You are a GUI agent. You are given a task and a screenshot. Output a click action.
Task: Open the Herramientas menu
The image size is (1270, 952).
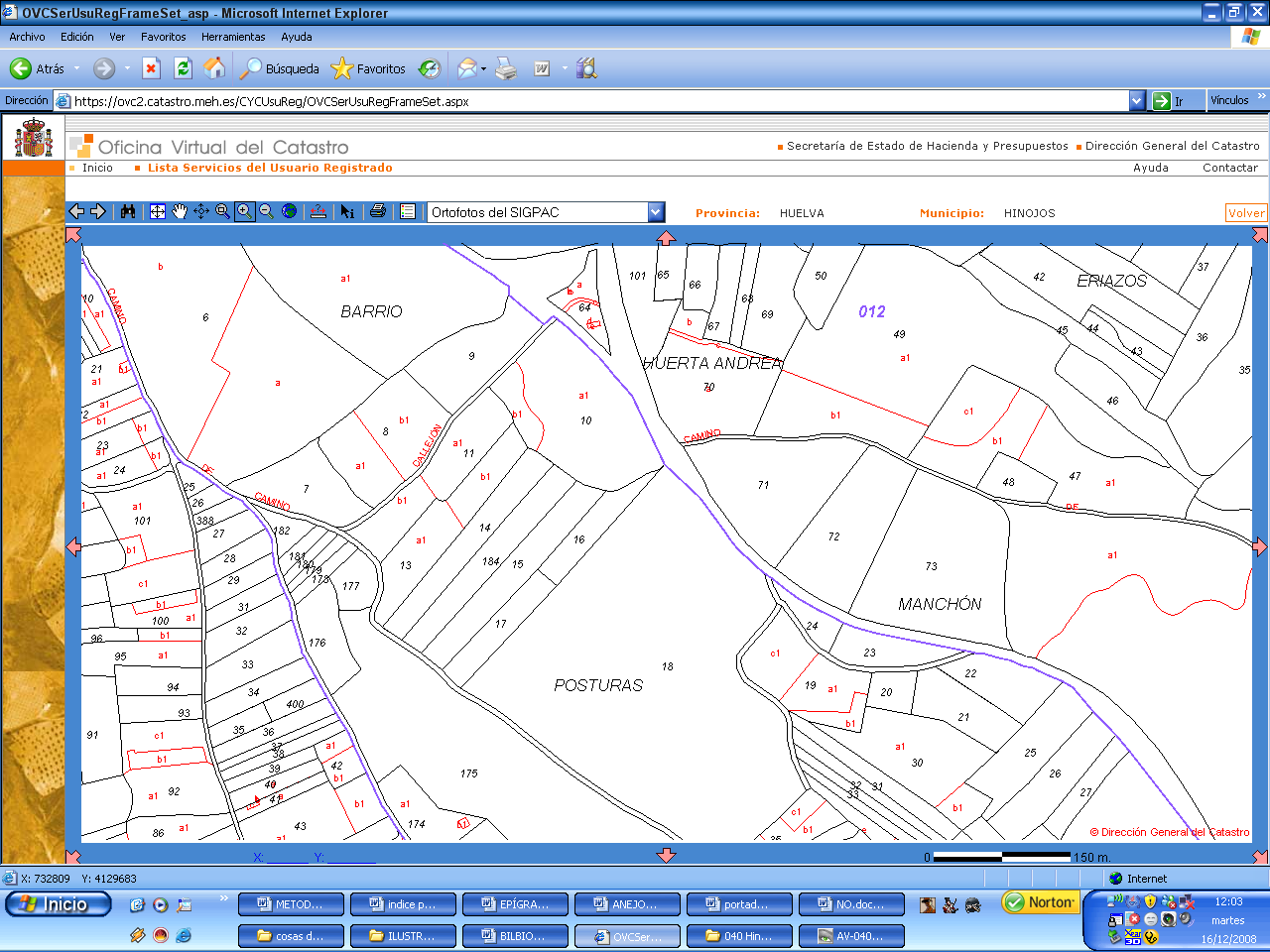coord(233,37)
